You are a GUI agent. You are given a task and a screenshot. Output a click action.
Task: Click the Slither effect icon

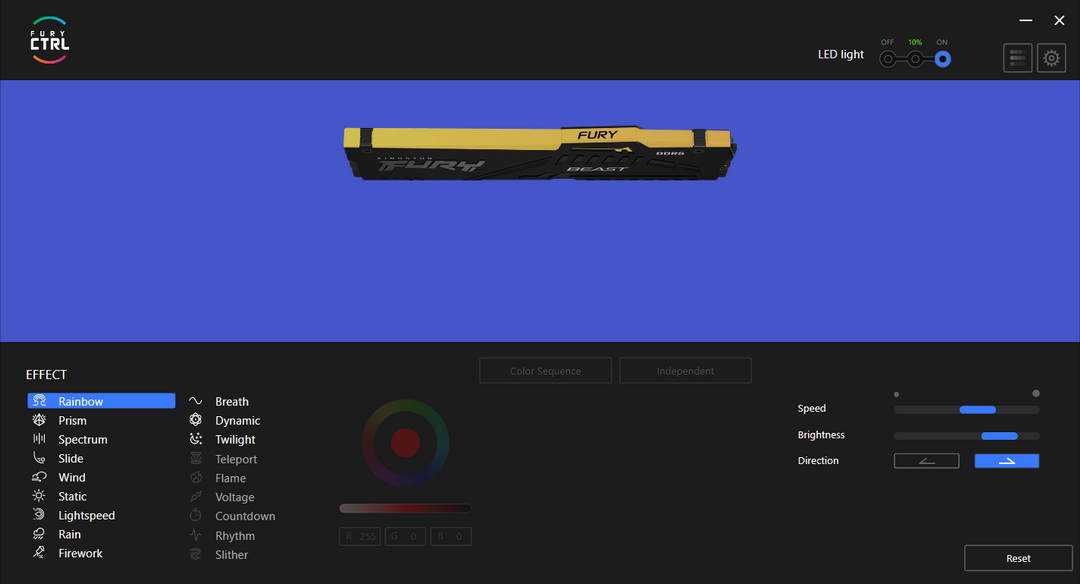click(196, 554)
